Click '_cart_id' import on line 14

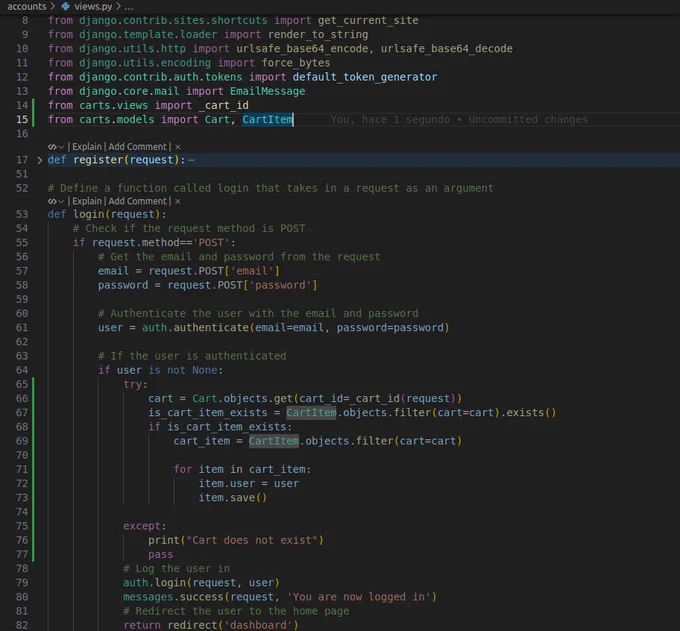pyautogui.click(x=223, y=105)
